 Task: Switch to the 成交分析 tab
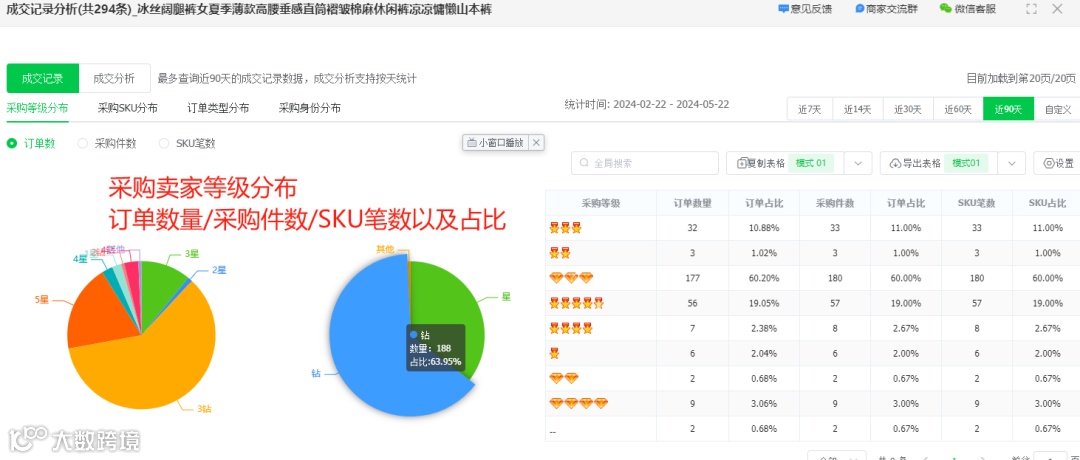(114, 79)
